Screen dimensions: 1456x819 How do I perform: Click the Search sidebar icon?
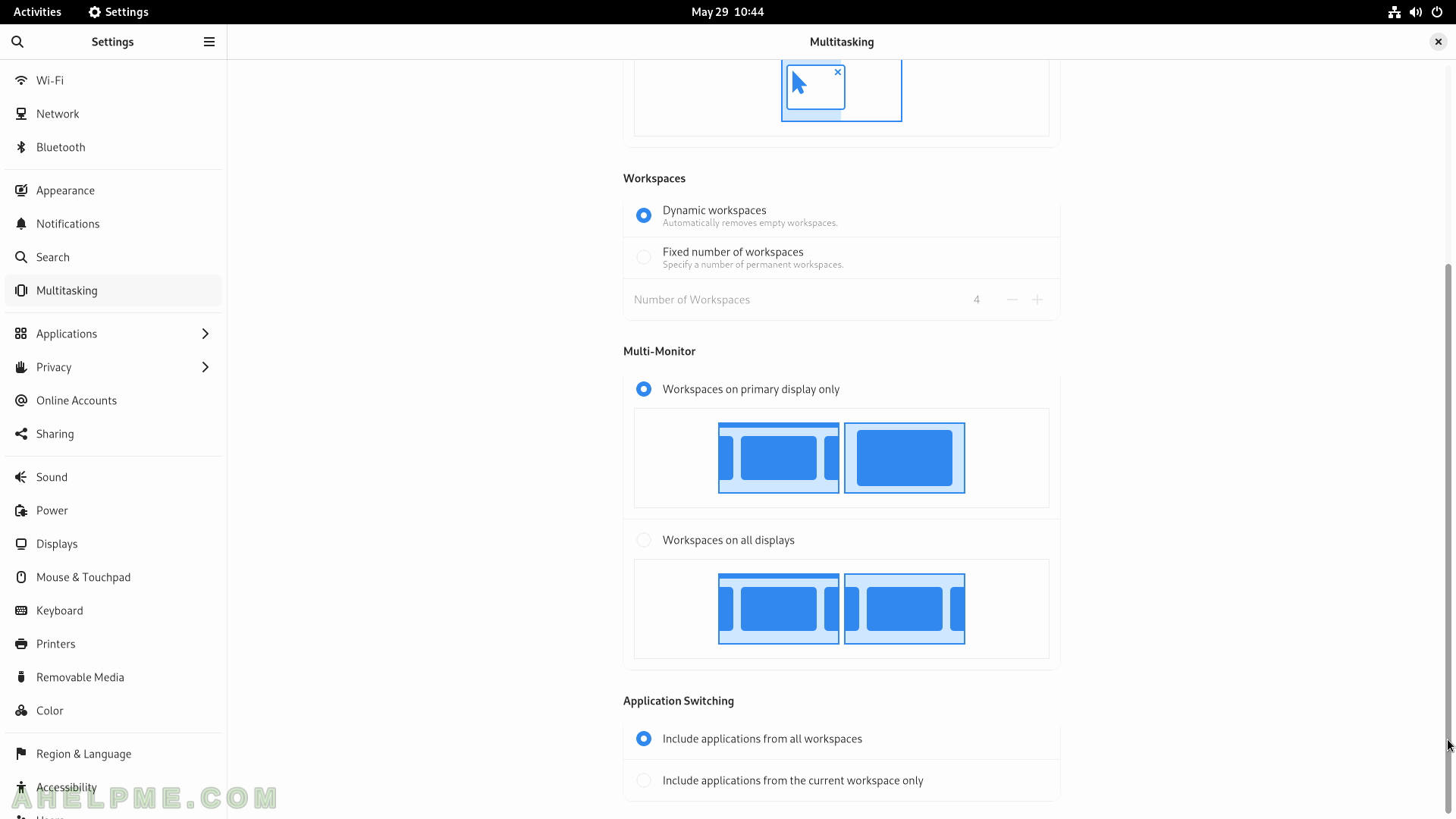(21, 257)
